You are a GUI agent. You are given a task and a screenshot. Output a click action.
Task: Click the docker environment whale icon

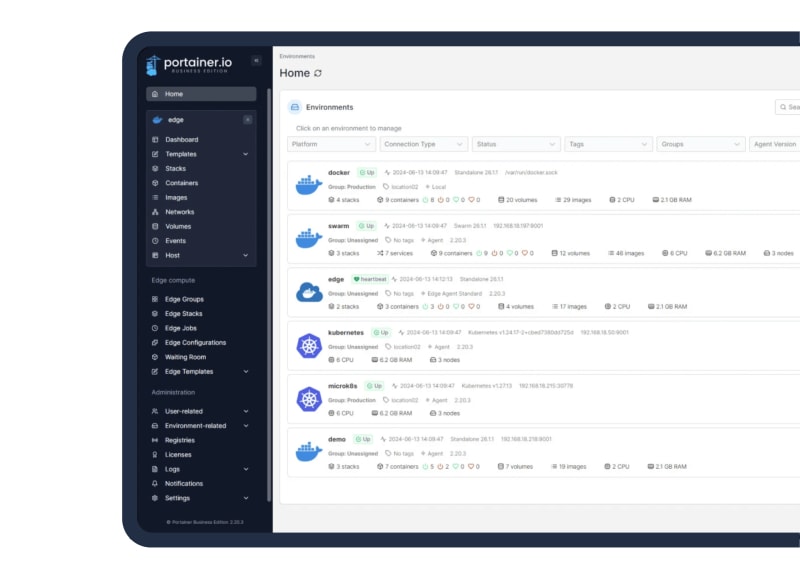click(x=307, y=185)
